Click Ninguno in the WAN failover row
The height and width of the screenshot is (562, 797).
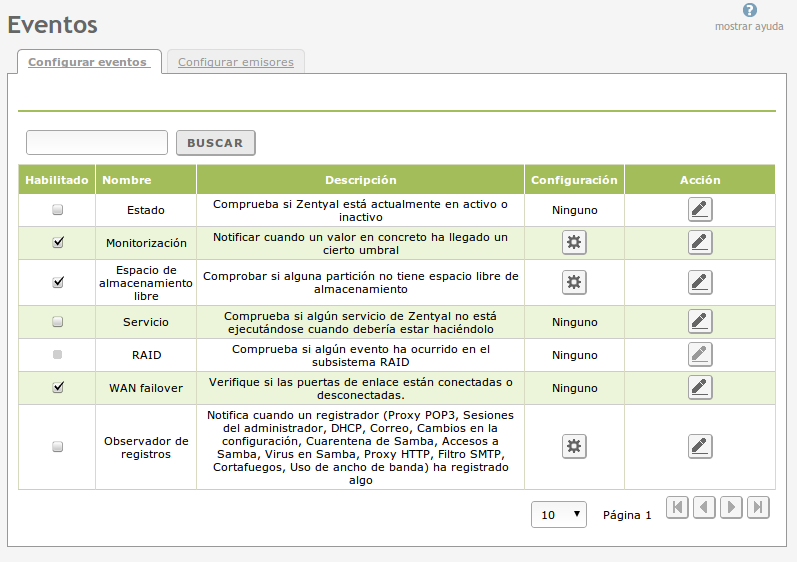(x=574, y=388)
